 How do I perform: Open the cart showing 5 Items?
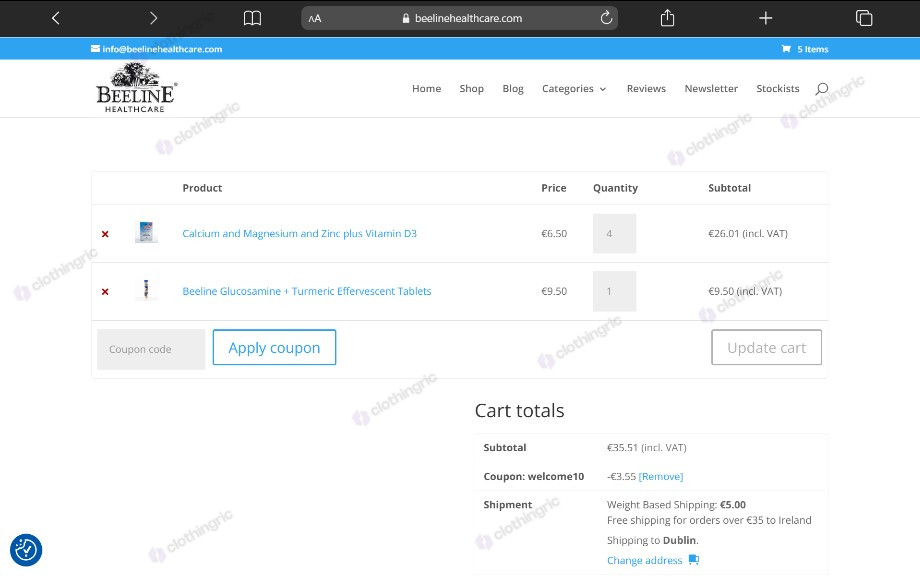[x=805, y=49]
